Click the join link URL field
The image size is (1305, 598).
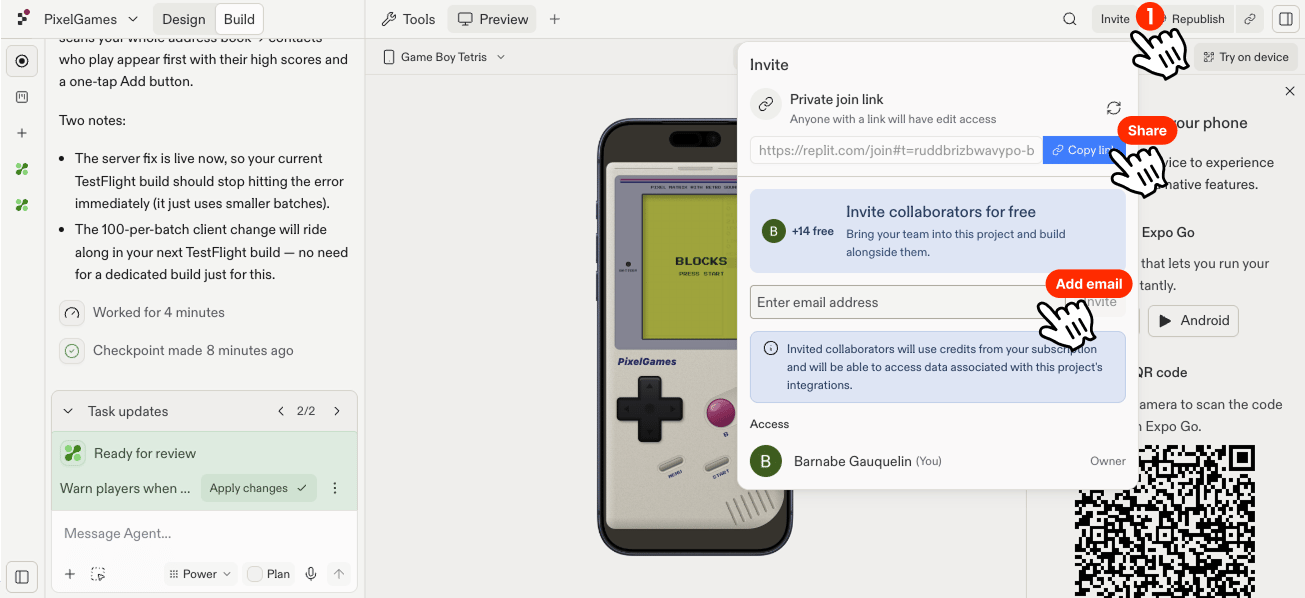pos(896,150)
